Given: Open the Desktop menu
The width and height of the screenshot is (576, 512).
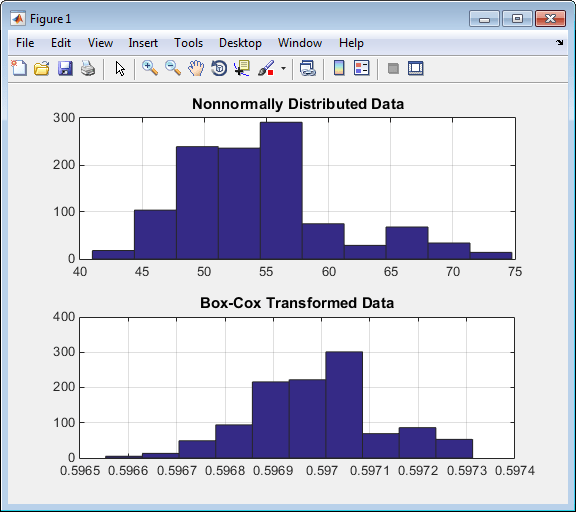Looking at the screenshot, I should pyautogui.click(x=240, y=43).
